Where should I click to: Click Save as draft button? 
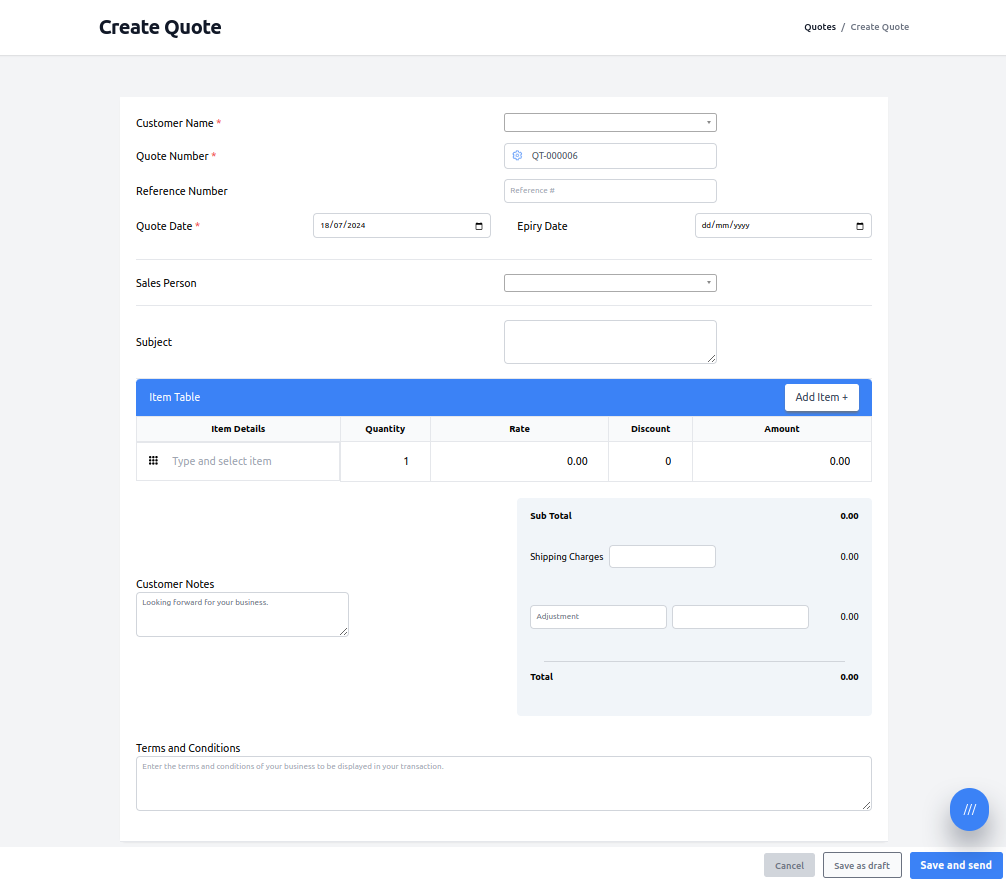pyautogui.click(x=862, y=866)
